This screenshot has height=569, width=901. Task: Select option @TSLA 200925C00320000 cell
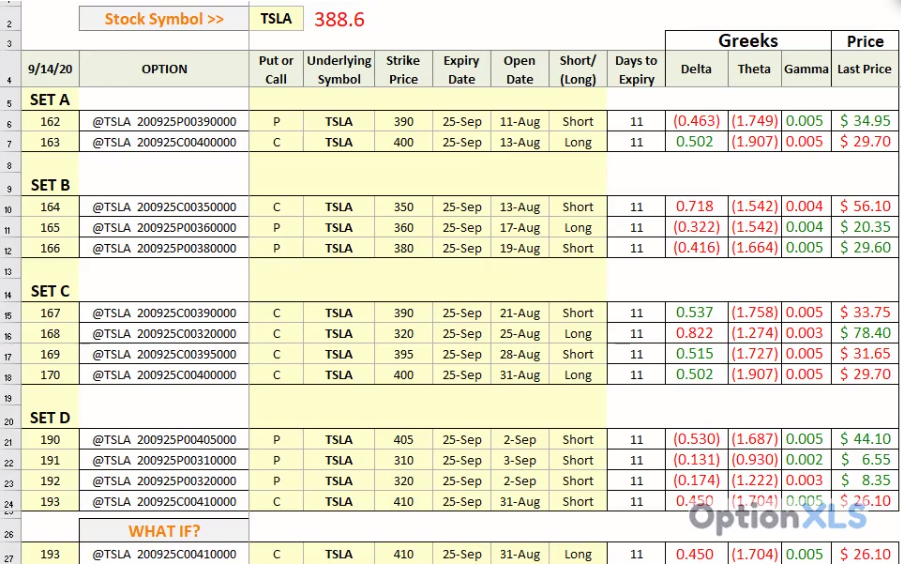(x=164, y=334)
